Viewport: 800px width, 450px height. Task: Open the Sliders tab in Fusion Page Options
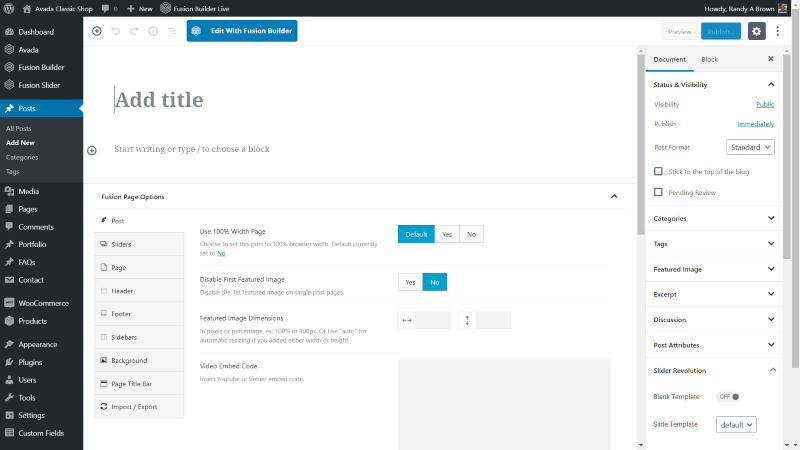click(x=139, y=244)
